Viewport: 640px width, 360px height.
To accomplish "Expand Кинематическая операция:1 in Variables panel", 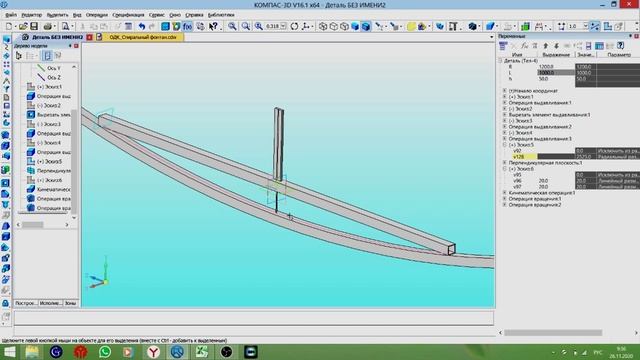I will click(x=505, y=193).
